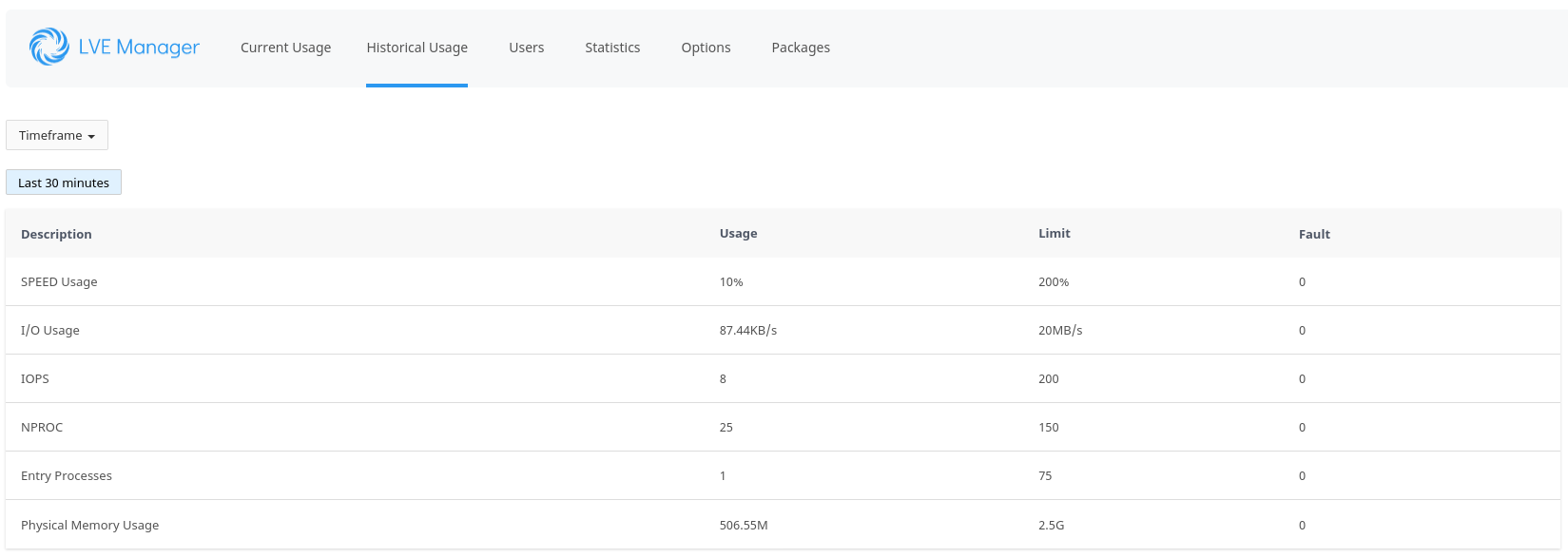Select the Entry Processes row
The image size is (1568, 558).
click(783, 475)
